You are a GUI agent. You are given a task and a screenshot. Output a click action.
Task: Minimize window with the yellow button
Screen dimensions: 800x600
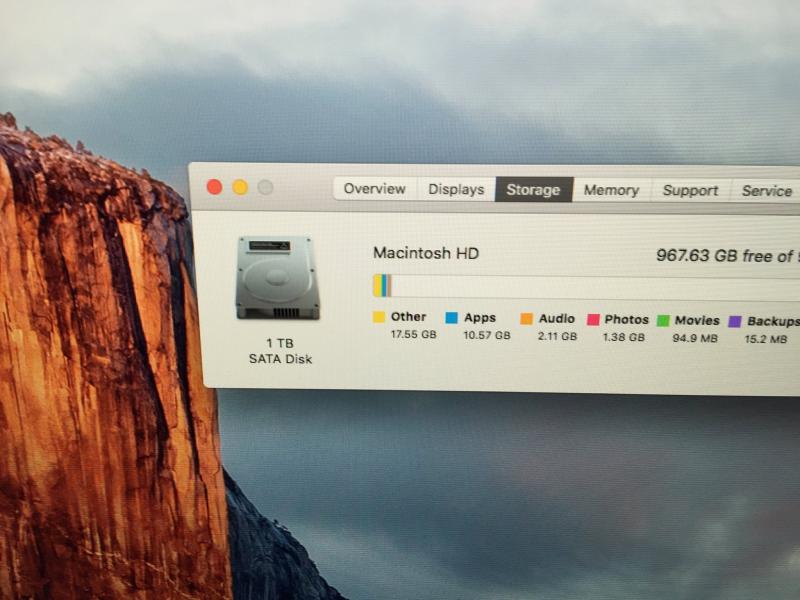click(x=240, y=187)
